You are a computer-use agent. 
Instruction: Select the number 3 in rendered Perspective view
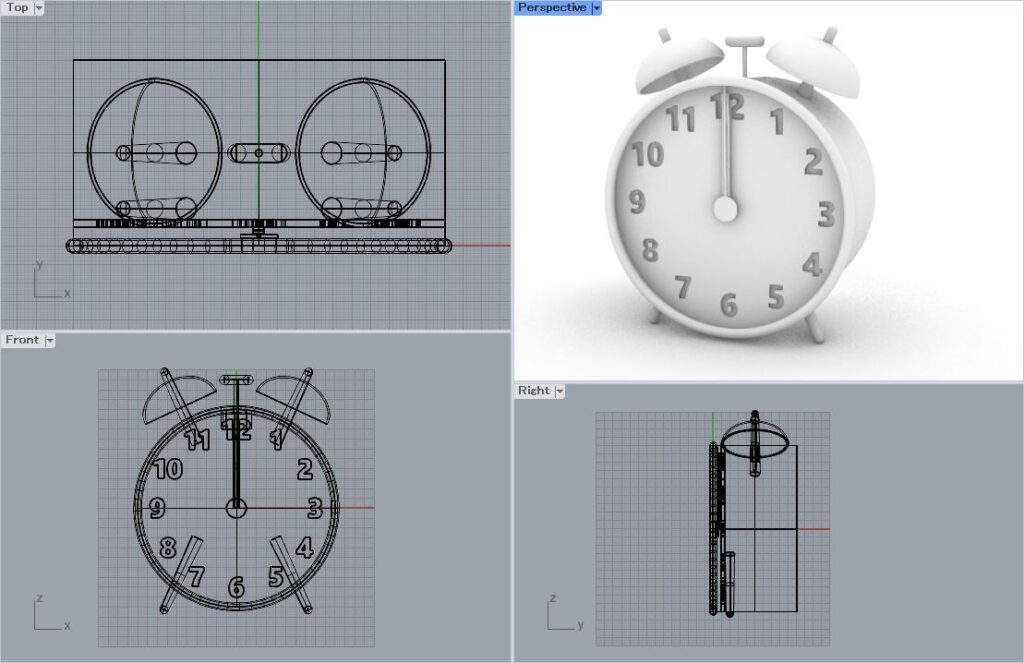(x=826, y=214)
